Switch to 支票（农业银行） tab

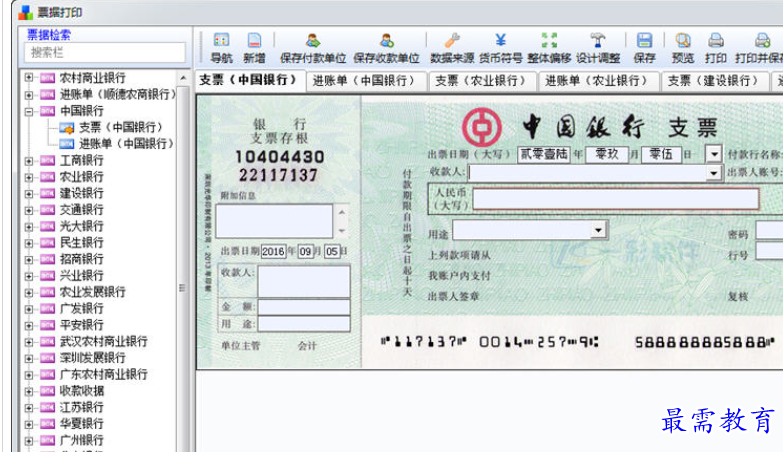point(482,81)
